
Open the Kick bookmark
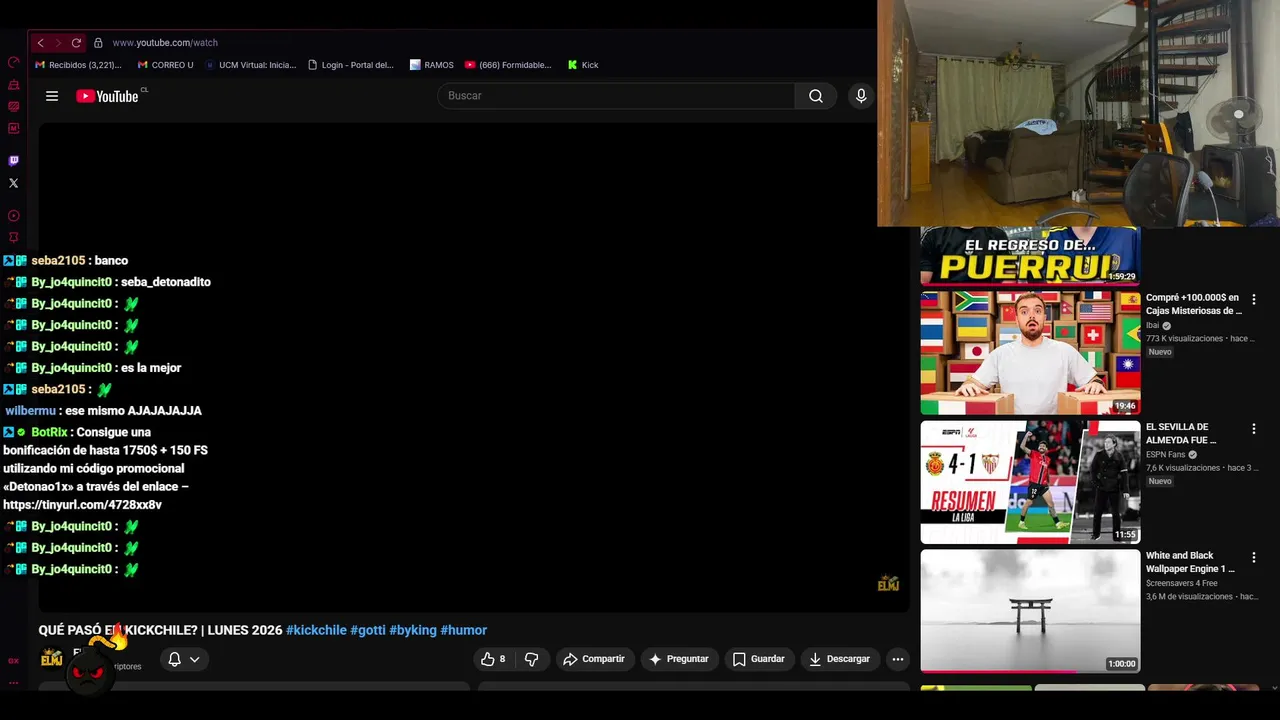[583, 65]
